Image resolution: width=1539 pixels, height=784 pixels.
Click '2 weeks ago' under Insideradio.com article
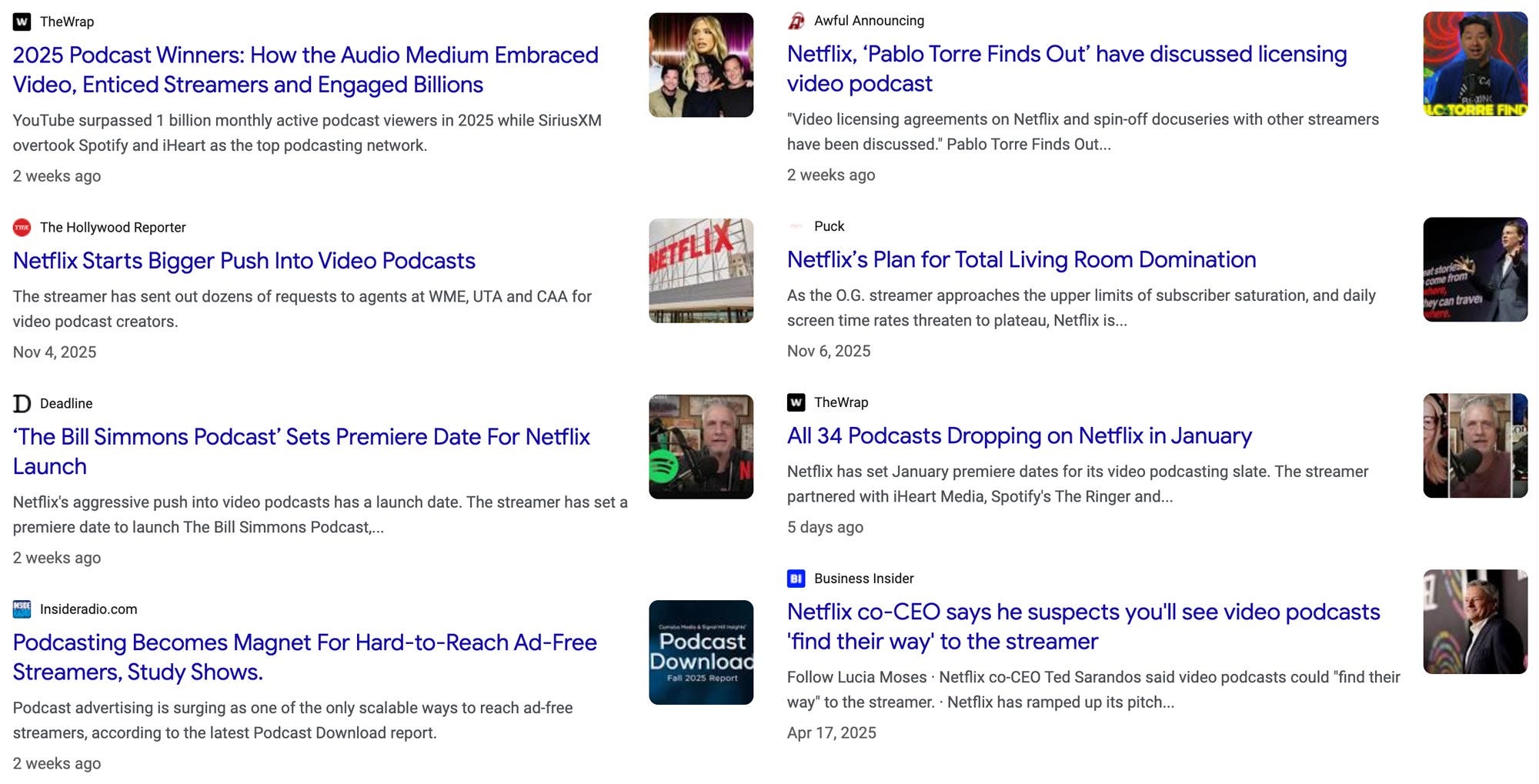click(57, 764)
